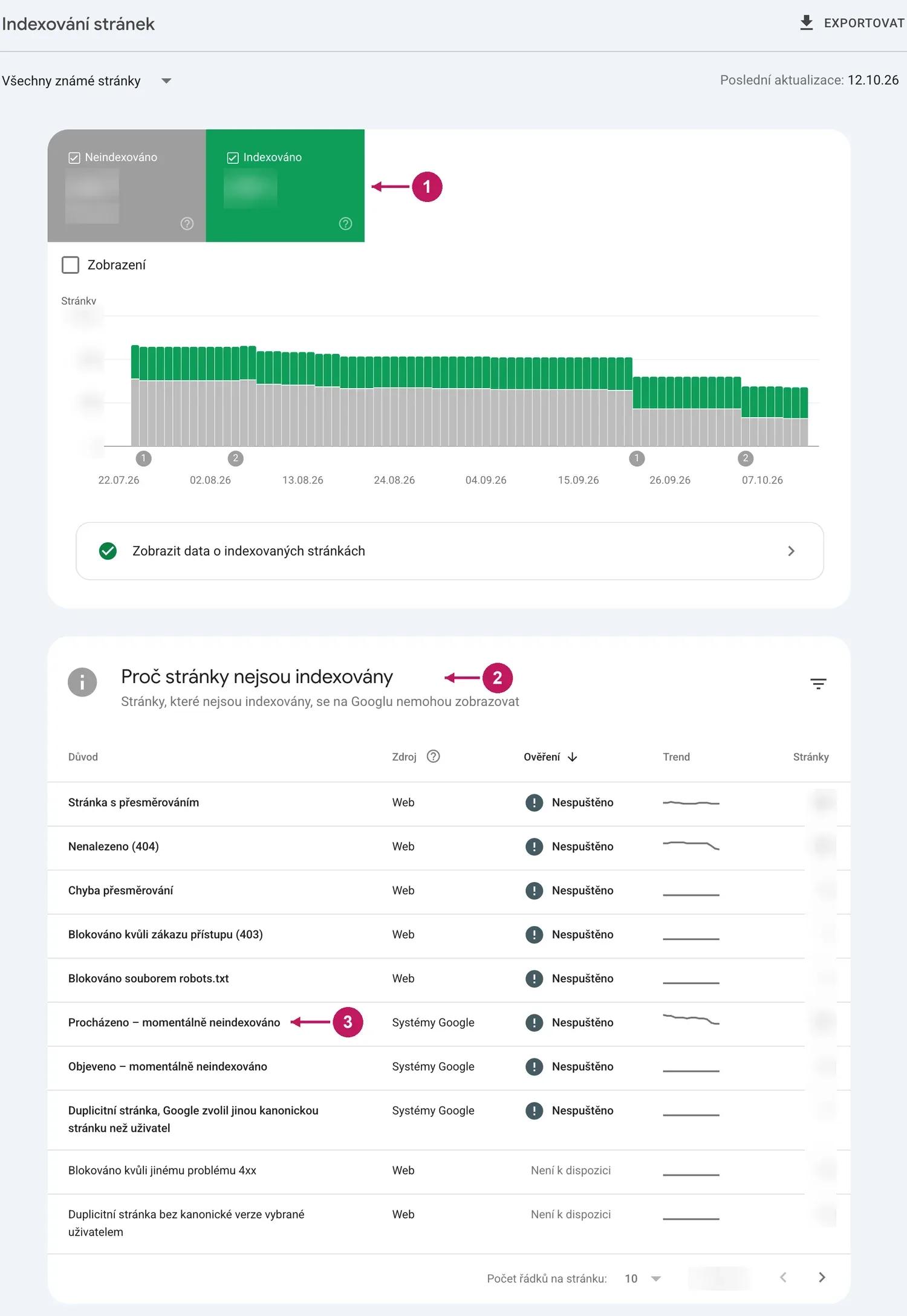The height and width of the screenshot is (1316, 907).
Task: Click sort arrow beside Ověření header
Action: [573, 757]
